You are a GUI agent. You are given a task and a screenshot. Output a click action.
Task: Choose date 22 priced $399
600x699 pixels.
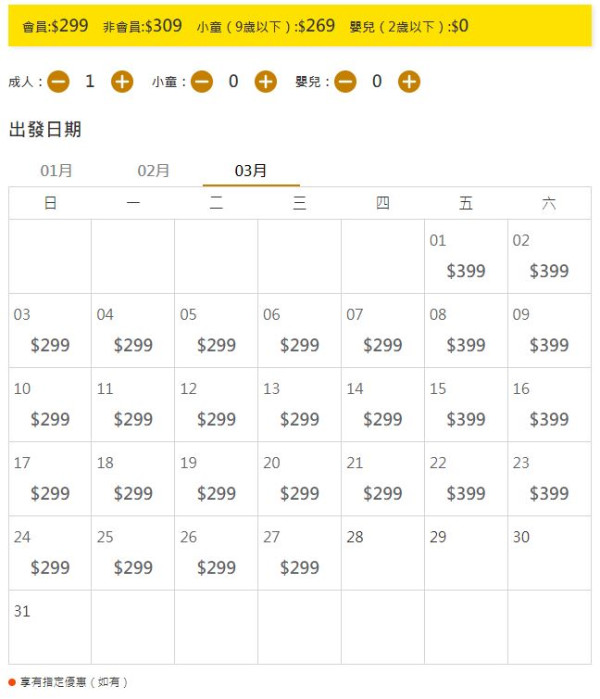tap(466, 479)
